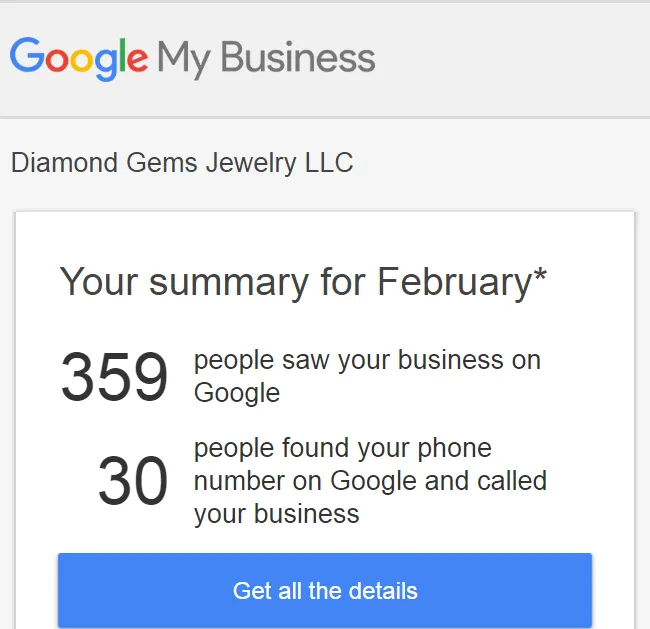Screen dimensions: 650x629
Task: Click the asterisk after February
Action: 540,276
